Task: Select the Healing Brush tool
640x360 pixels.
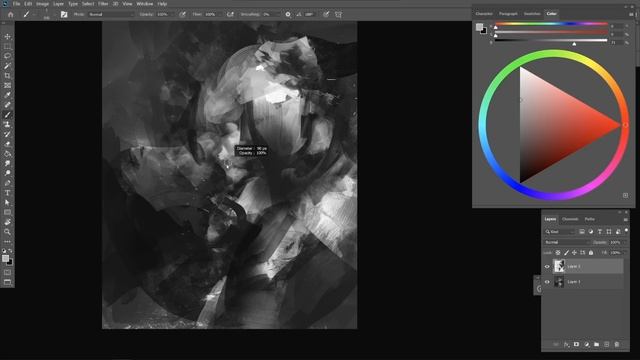Action: point(7,105)
